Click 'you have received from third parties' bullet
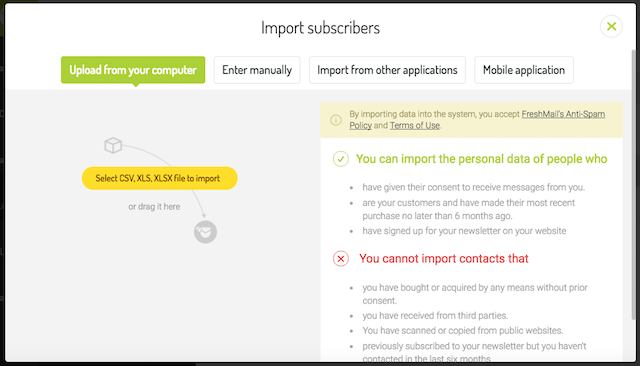Image resolution: width=640 pixels, height=366 pixels. pyautogui.click(x=435, y=316)
